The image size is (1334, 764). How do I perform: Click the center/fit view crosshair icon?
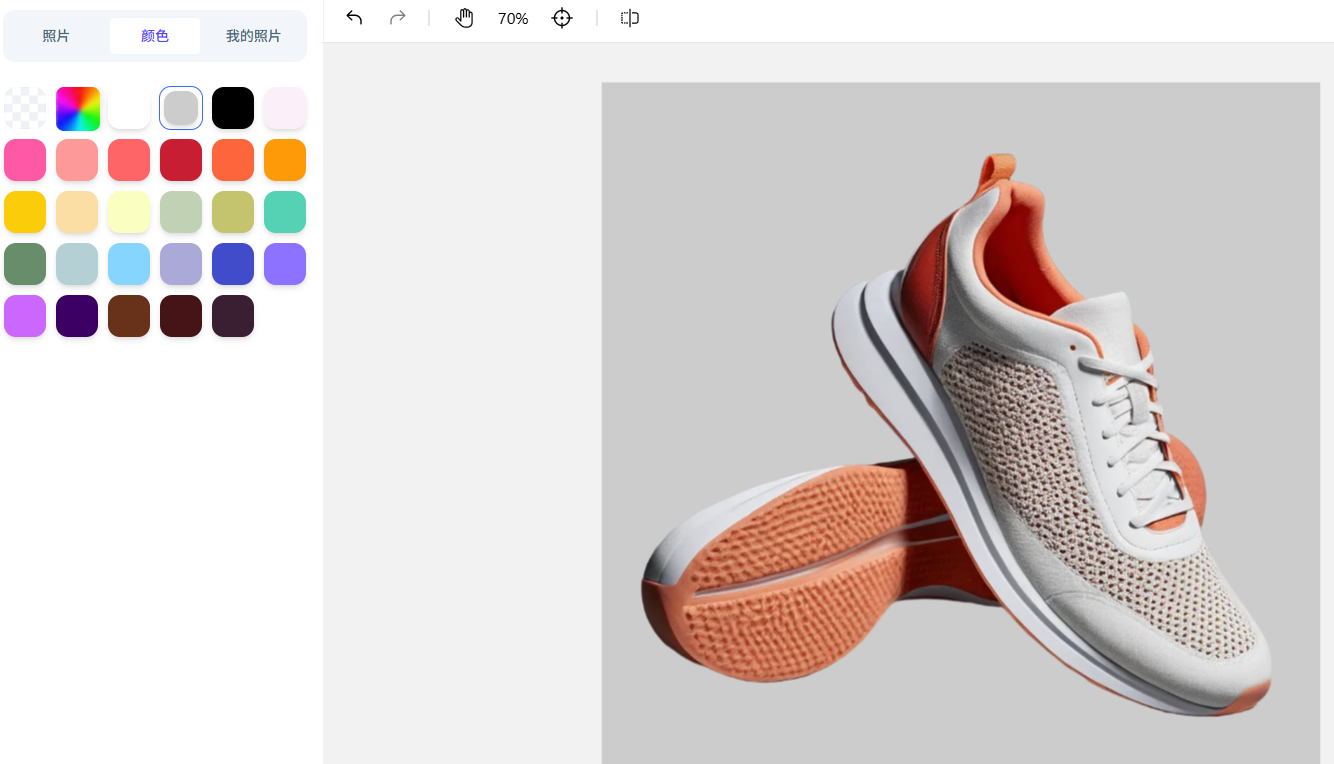(562, 18)
